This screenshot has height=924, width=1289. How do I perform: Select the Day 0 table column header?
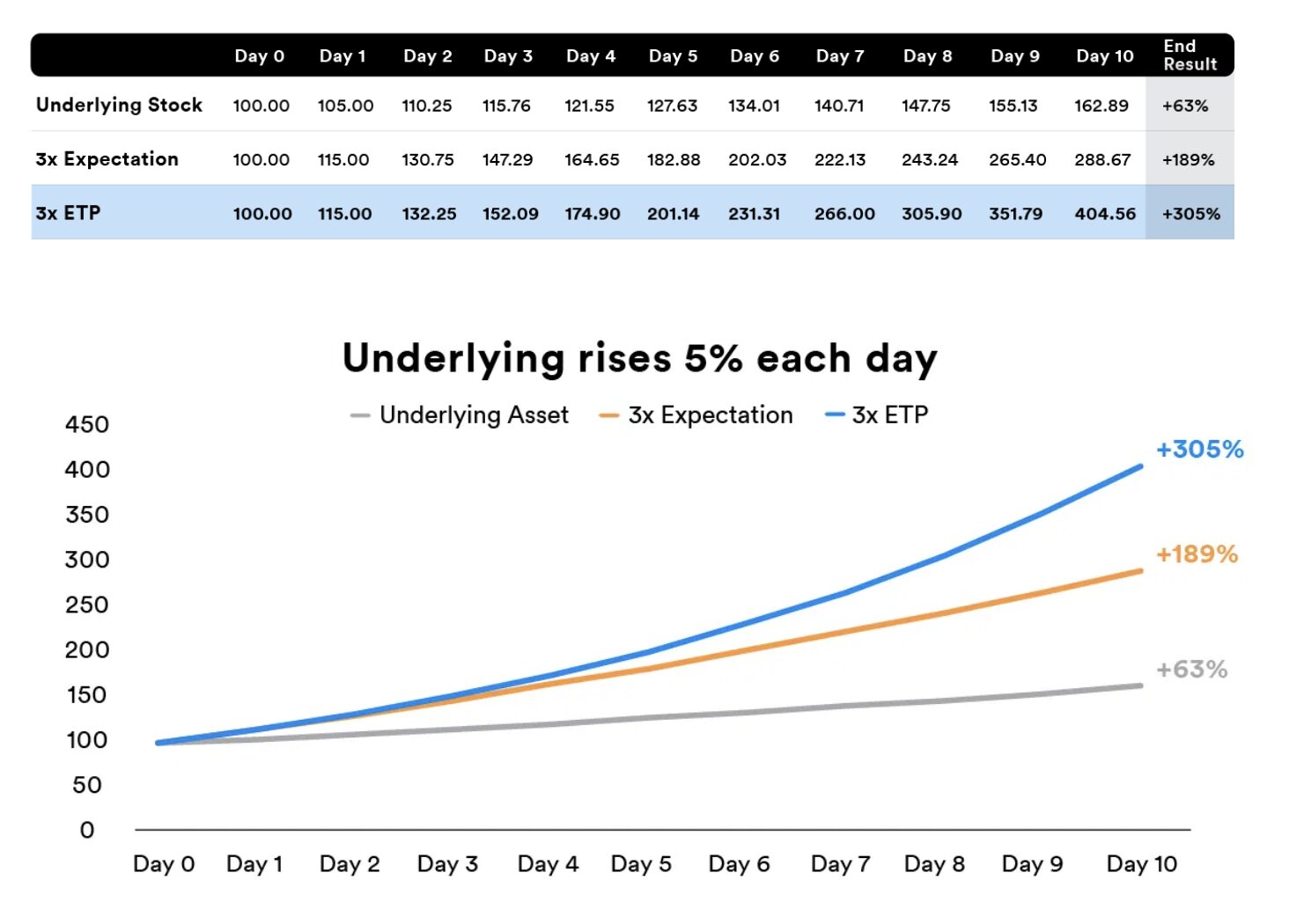(x=259, y=56)
